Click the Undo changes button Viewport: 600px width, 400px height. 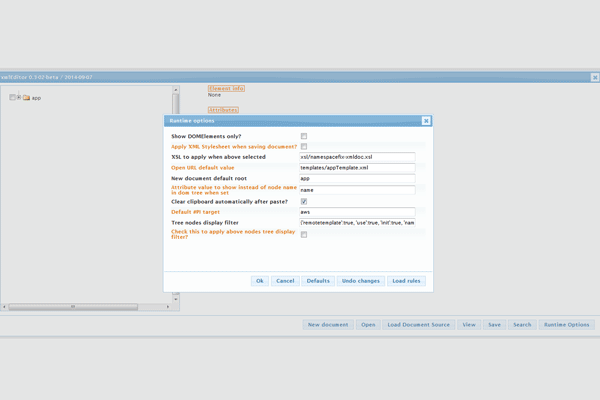[x=360, y=281]
